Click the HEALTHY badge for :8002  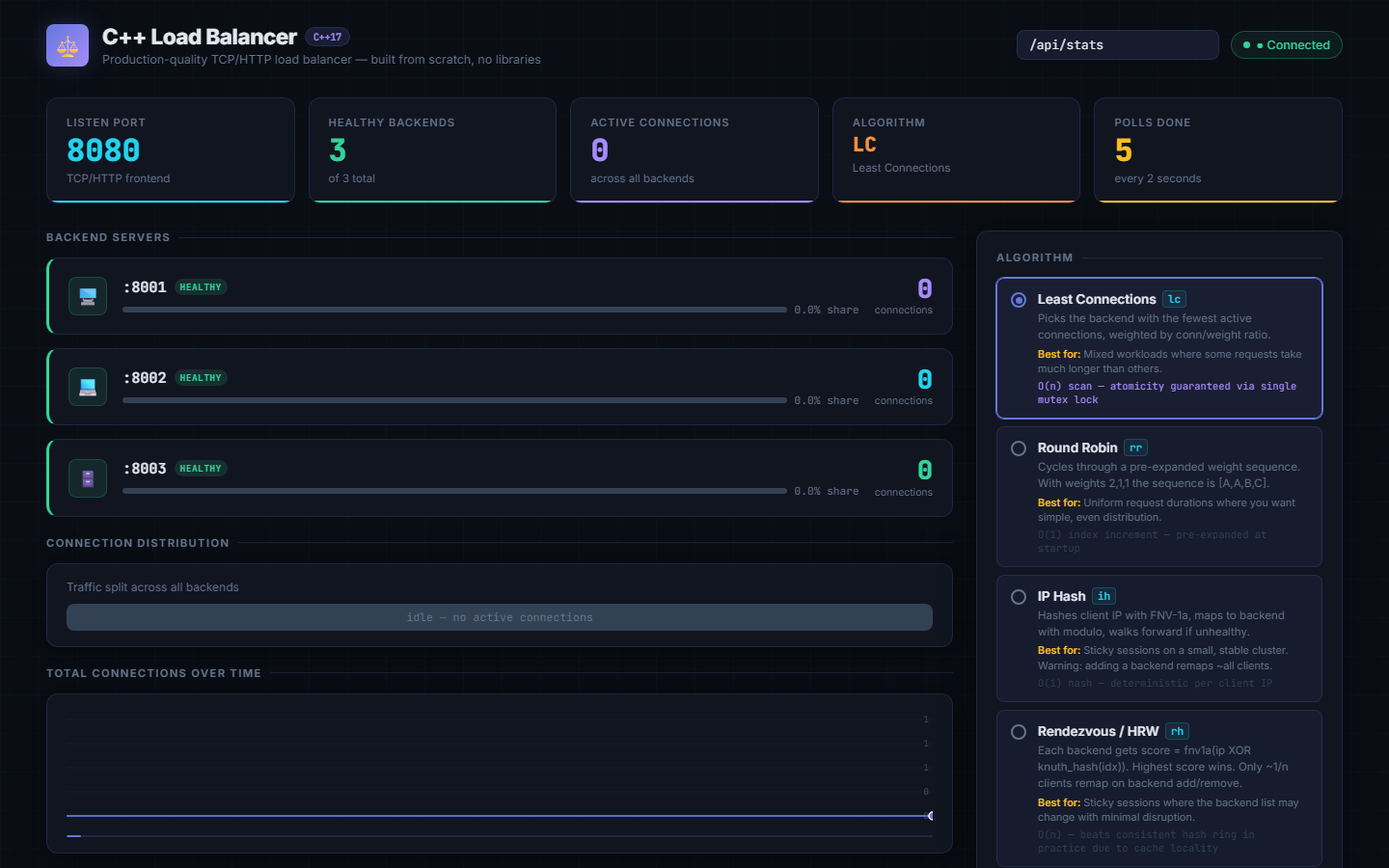(x=201, y=378)
